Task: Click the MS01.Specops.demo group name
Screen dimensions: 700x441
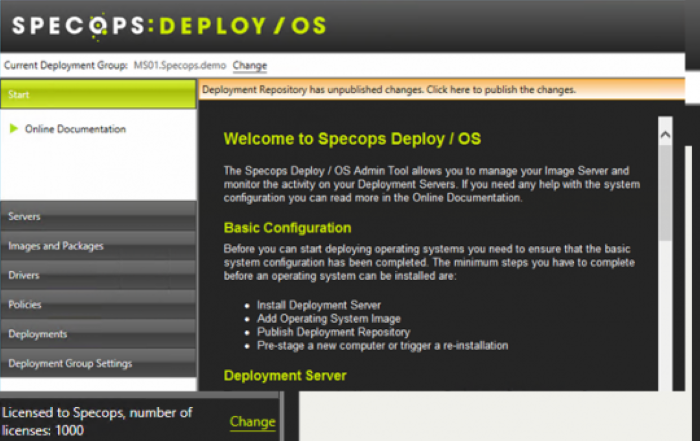Action: coord(180,66)
